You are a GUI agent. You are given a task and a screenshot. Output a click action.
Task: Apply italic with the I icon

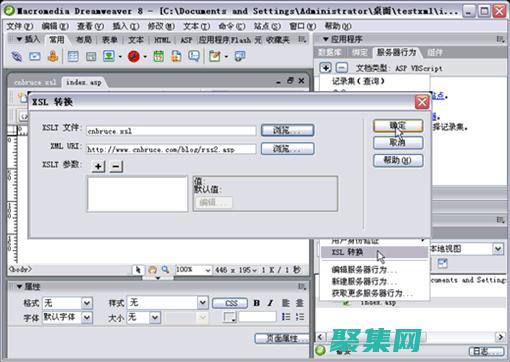click(x=270, y=303)
